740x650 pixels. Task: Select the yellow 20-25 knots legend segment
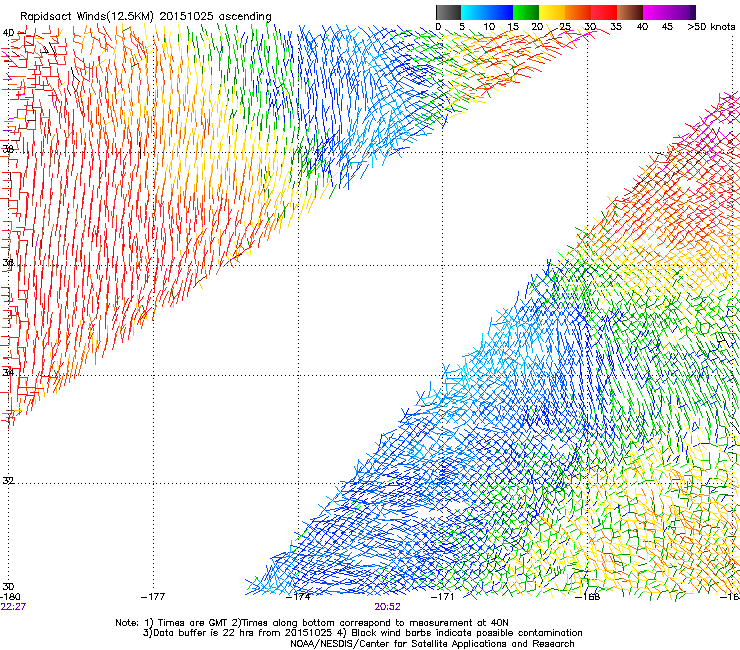tap(552, 12)
